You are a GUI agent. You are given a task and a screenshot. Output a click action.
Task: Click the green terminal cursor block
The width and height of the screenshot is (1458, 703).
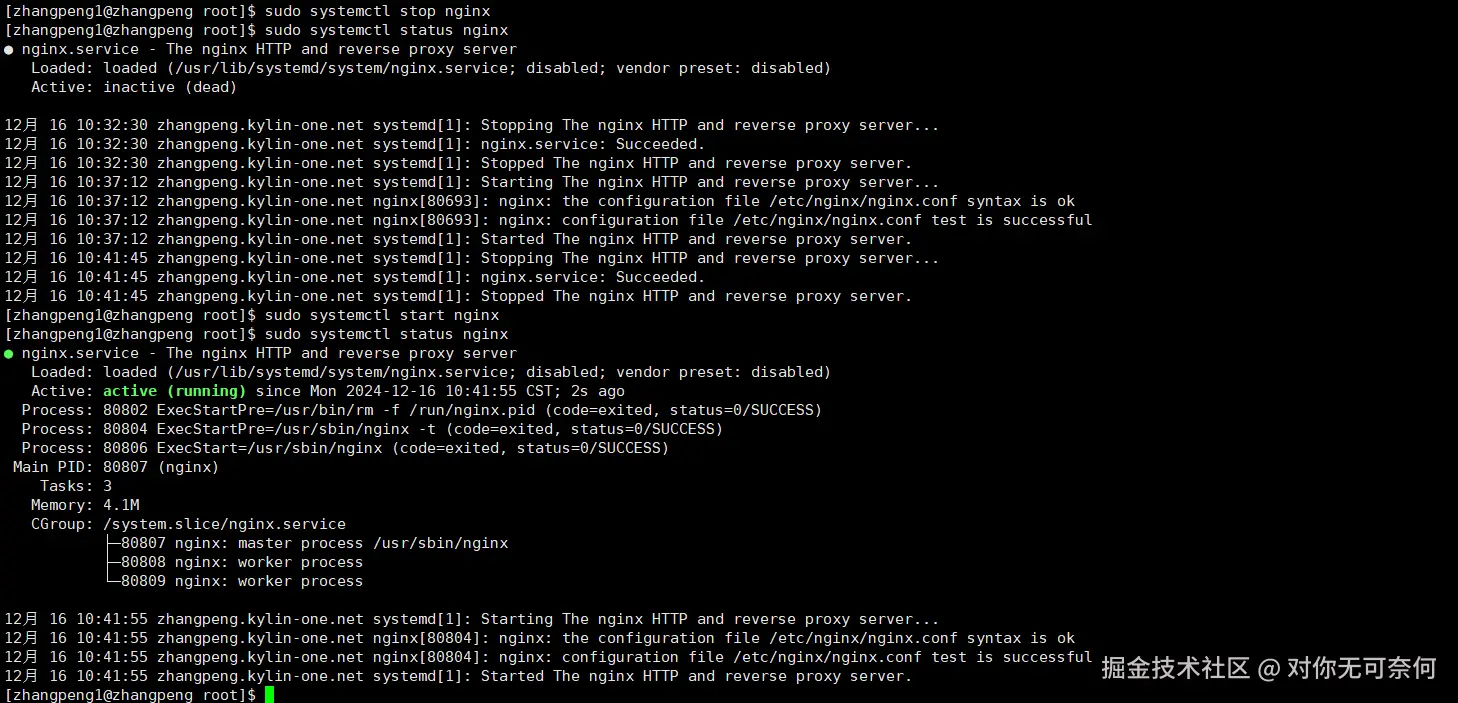pos(269,694)
